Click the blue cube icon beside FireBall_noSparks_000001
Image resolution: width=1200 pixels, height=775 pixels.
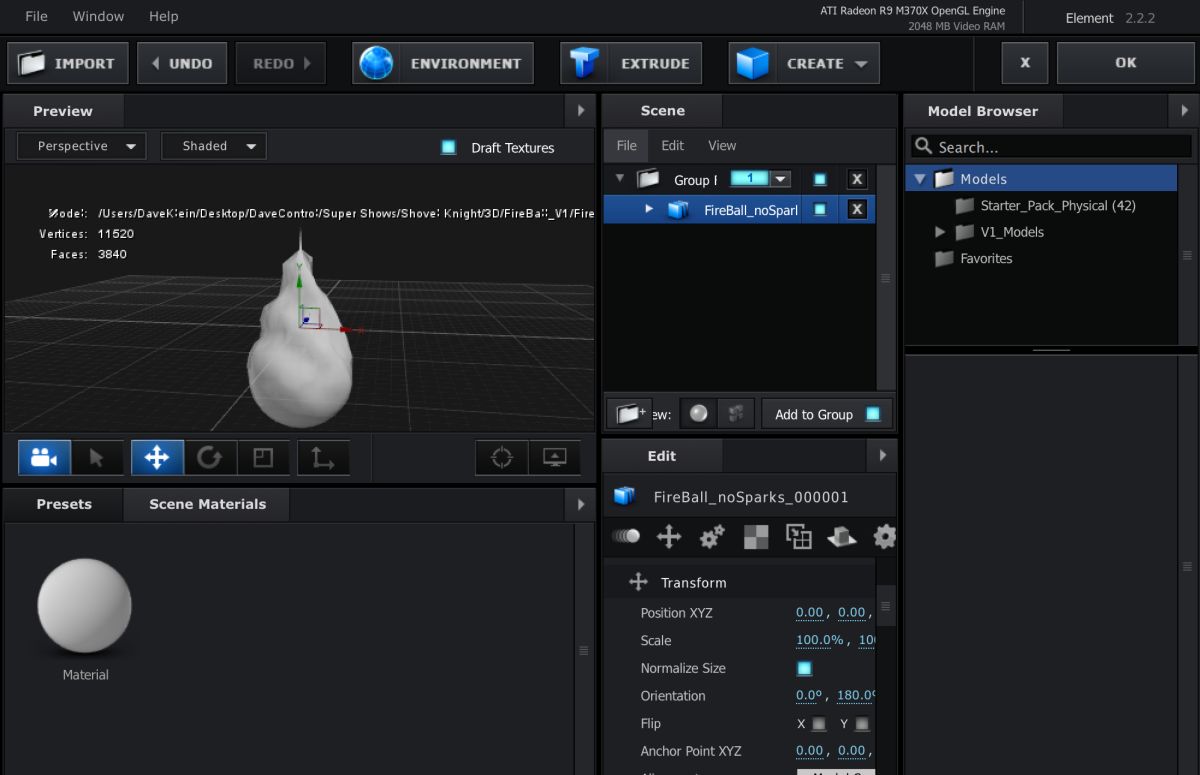625,496
